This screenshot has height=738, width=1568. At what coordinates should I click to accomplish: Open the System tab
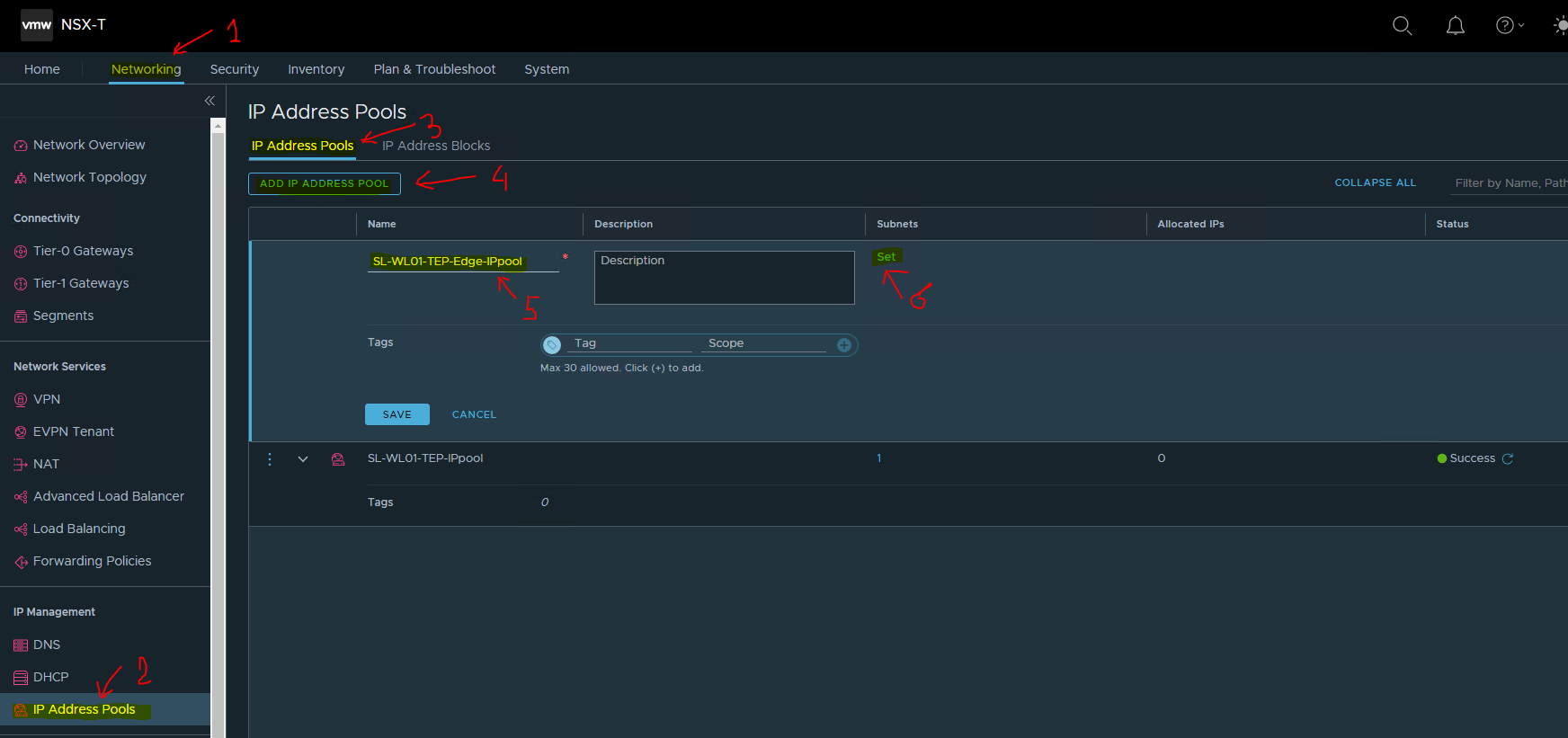tap(547, 69)
